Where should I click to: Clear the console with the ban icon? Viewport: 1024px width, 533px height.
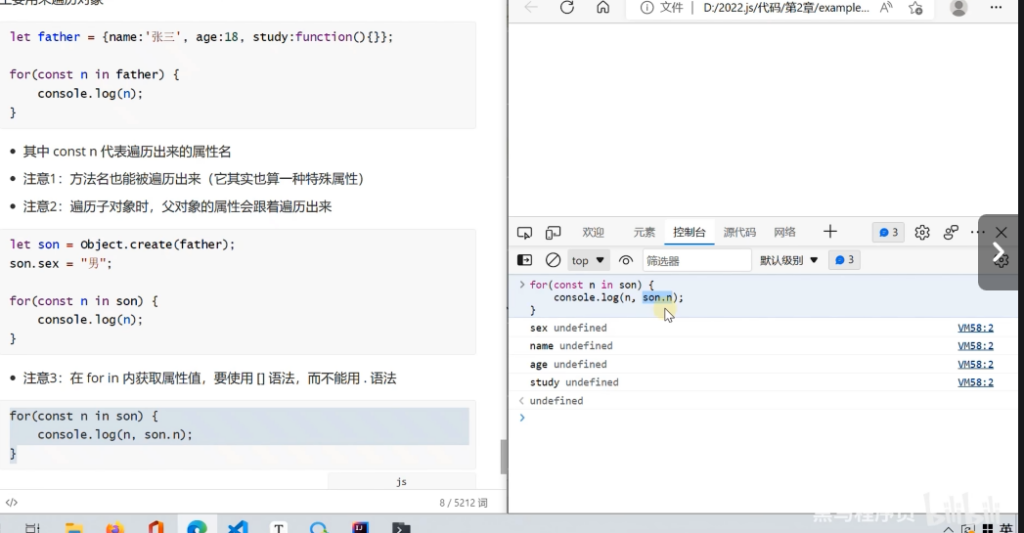click(553, 260)
